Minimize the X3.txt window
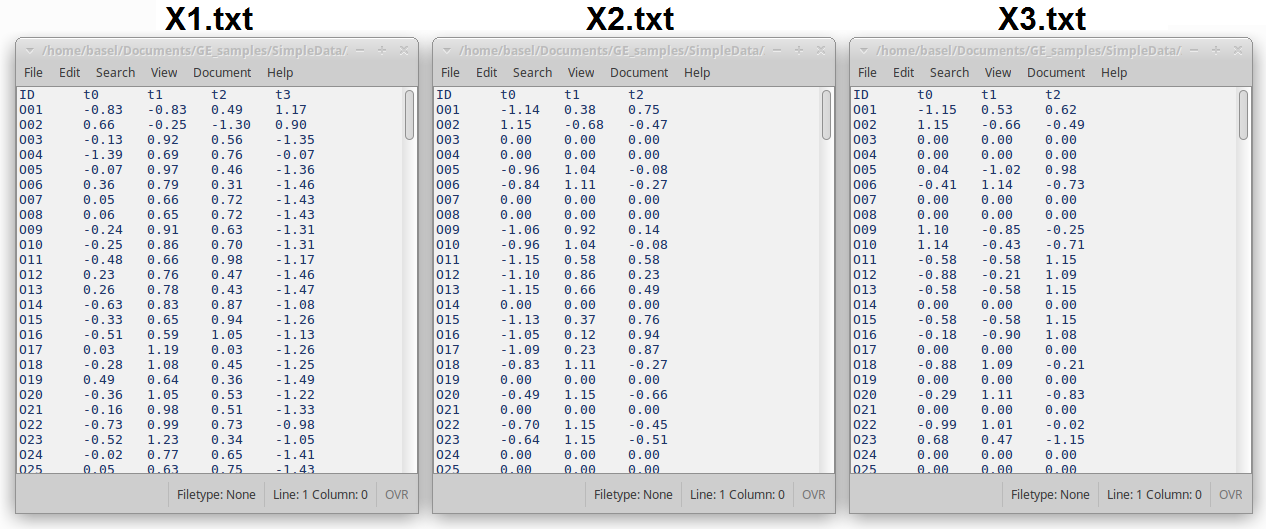This screenshot has height=529, width=1266. pos(1194,50)
